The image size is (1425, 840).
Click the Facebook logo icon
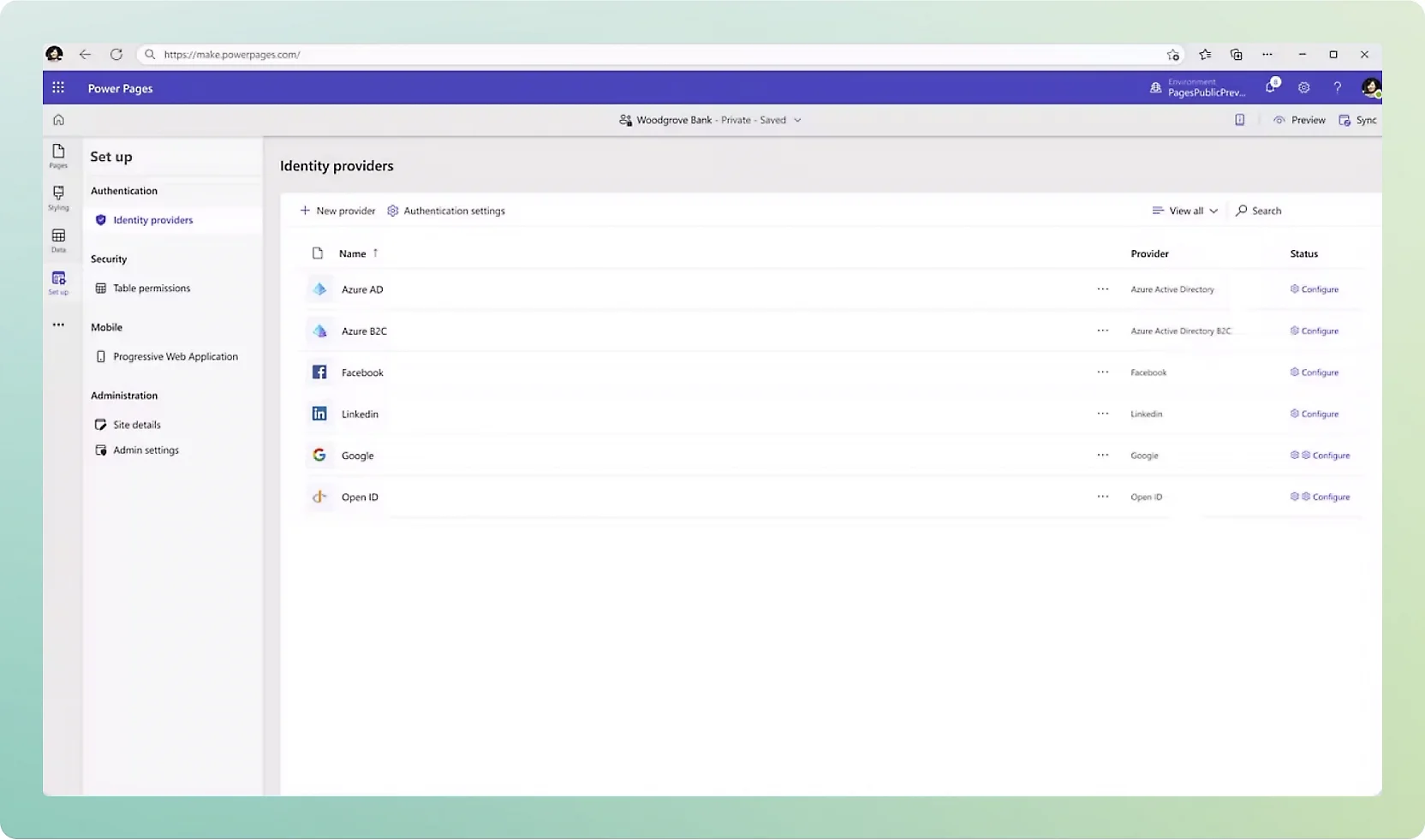pyautogui.click(x=319, y=372)
